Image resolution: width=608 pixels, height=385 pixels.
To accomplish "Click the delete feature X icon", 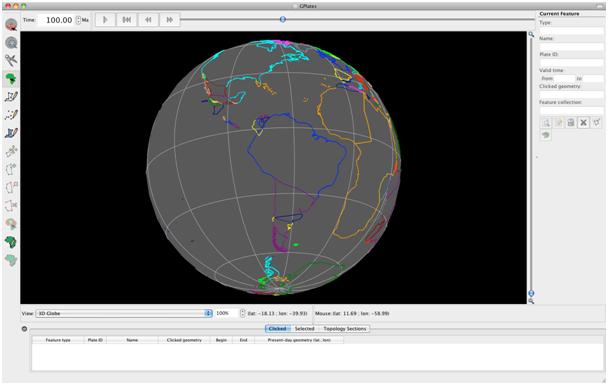I will point(583,123).
